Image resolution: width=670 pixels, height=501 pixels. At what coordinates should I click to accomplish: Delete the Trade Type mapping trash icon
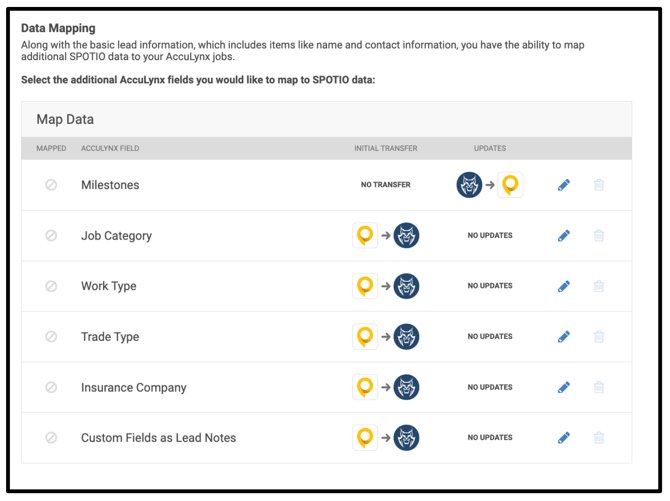tap(599, 337)
